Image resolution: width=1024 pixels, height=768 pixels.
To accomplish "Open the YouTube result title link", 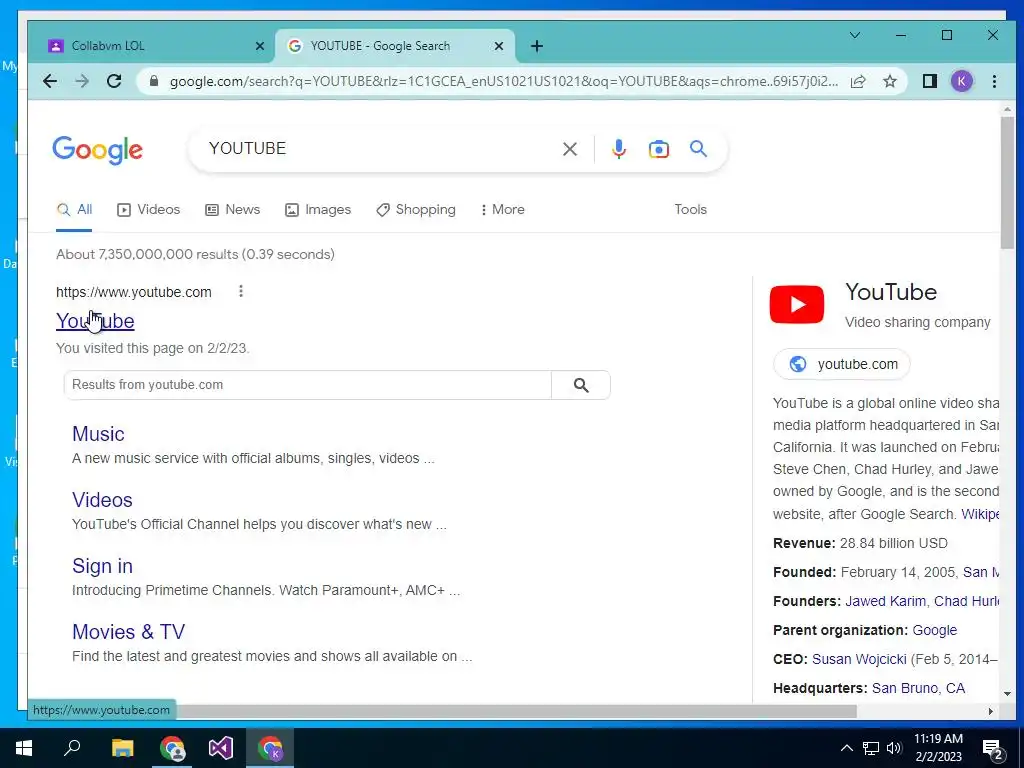I will coord(95,321).
